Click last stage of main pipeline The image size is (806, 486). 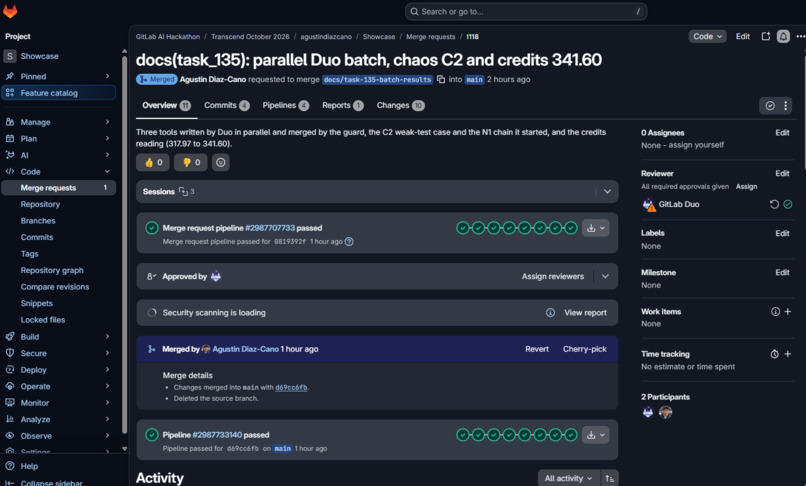pyautogui.click(x=571, y=435)
